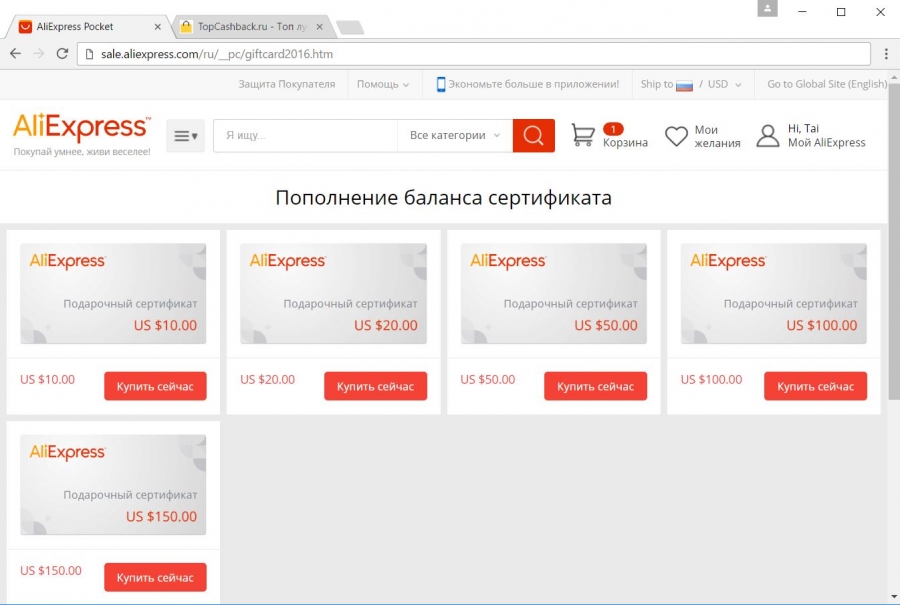The image size is (900, 605).
Task: Click the browser back arrow
Action: [15, 54]
